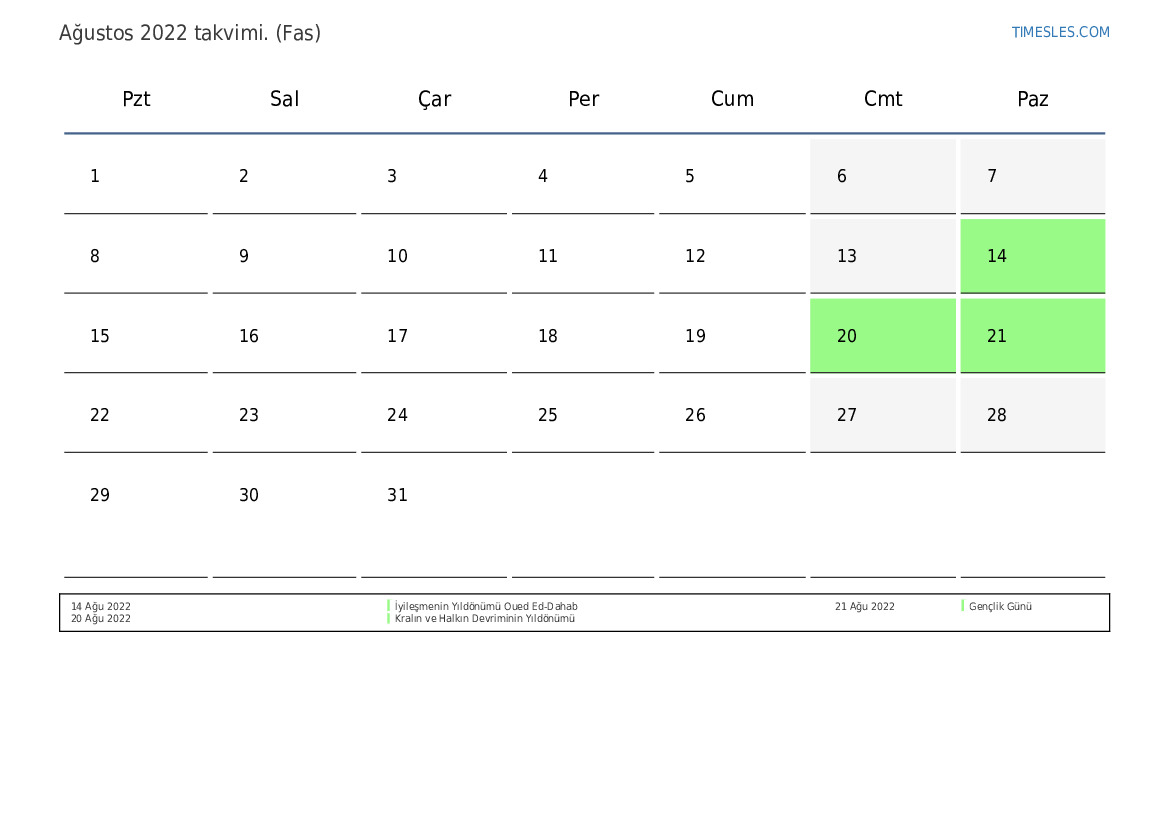The image size is (1169, 827).
Task: Select the gray Saturday cell 6
Action: coord(883,176)
